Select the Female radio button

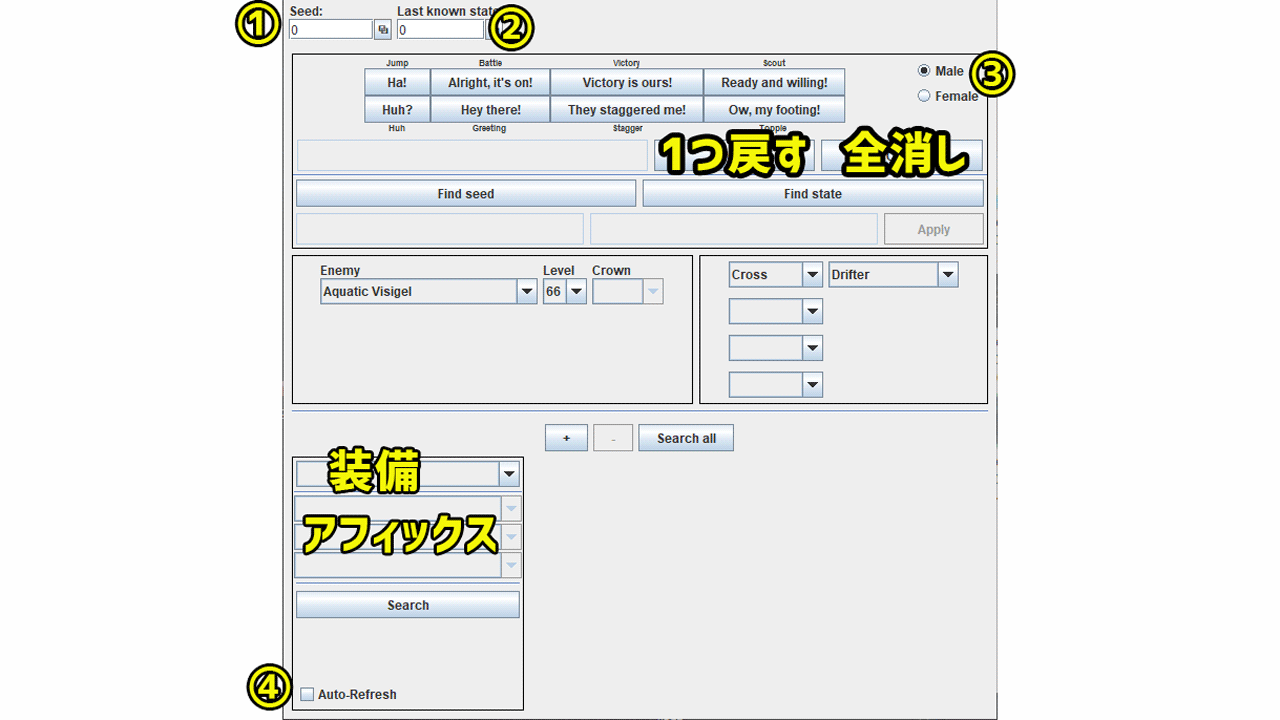[924, 96]
